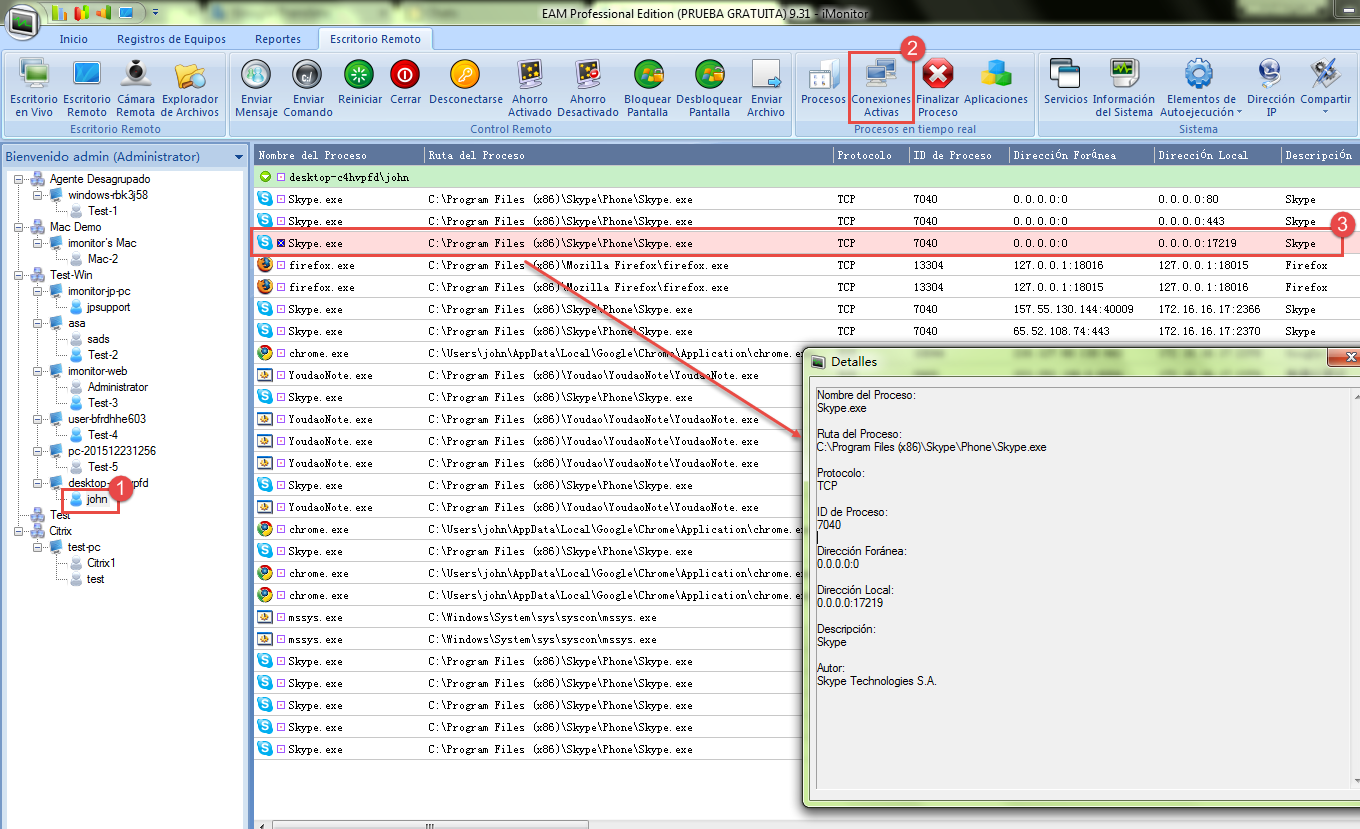Viewport: 1360px width, 829px height.
Task: Check Skype.exe row with local 0.0.0.0:443
Action: coord(281,221)
